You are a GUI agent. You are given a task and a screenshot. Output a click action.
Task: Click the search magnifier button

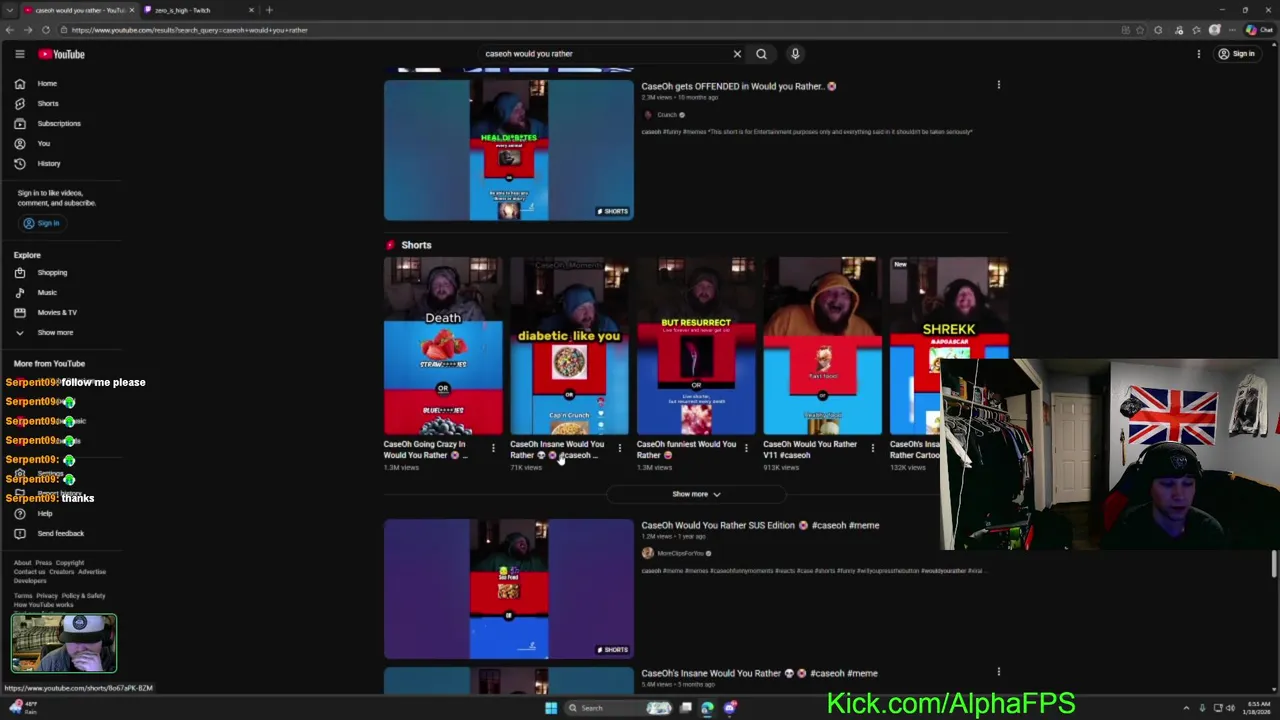click(761, 54)
